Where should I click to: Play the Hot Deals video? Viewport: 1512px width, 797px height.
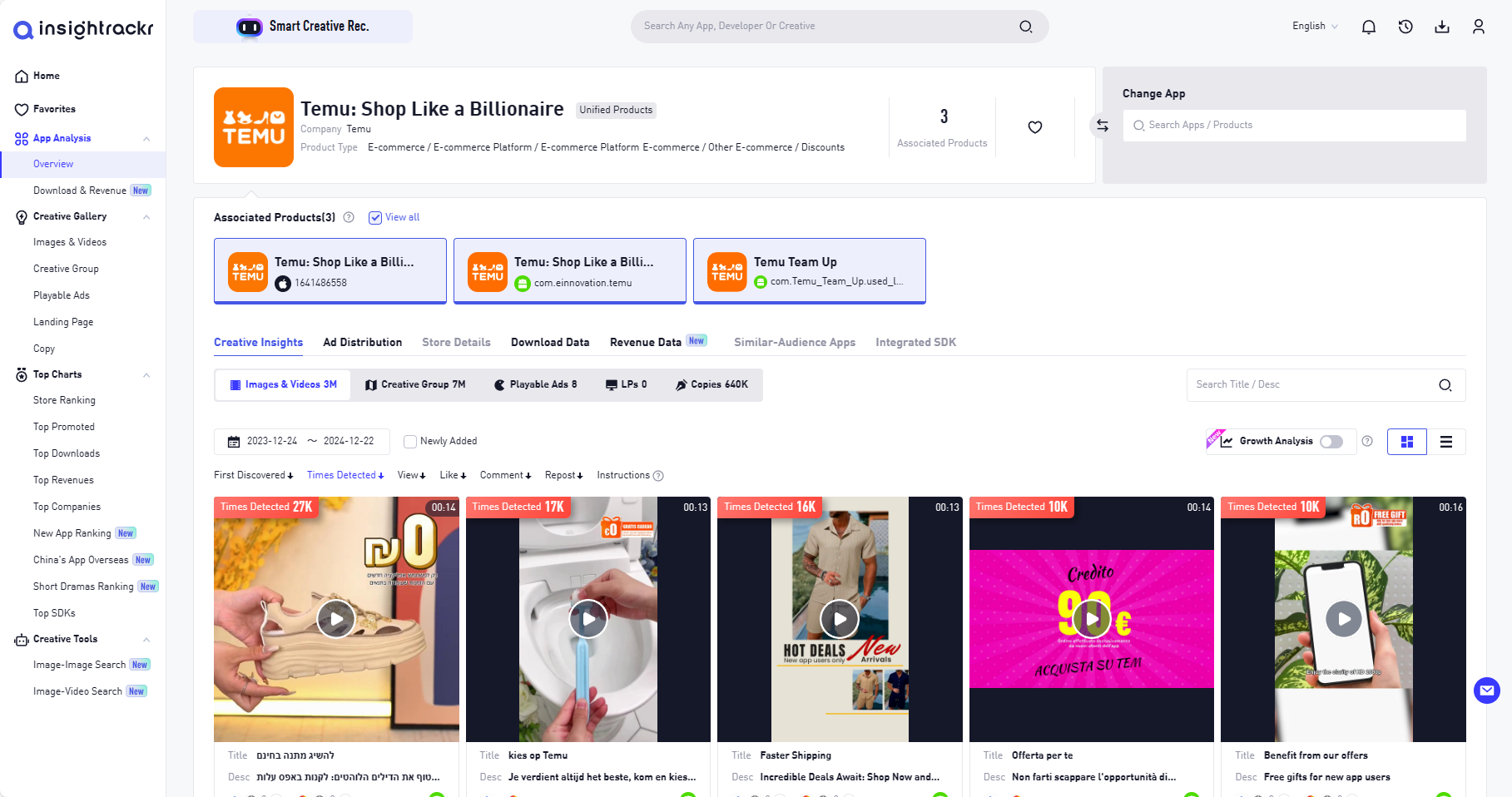click(840, 619)
